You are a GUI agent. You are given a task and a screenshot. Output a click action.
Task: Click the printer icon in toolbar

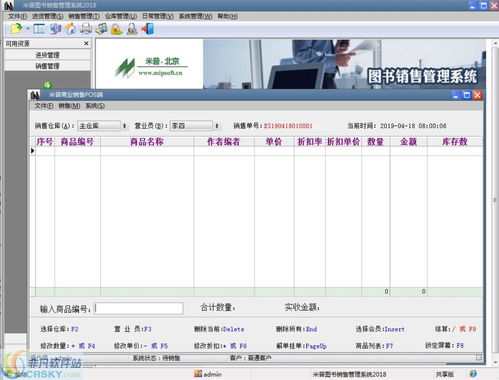pos(86,29)
